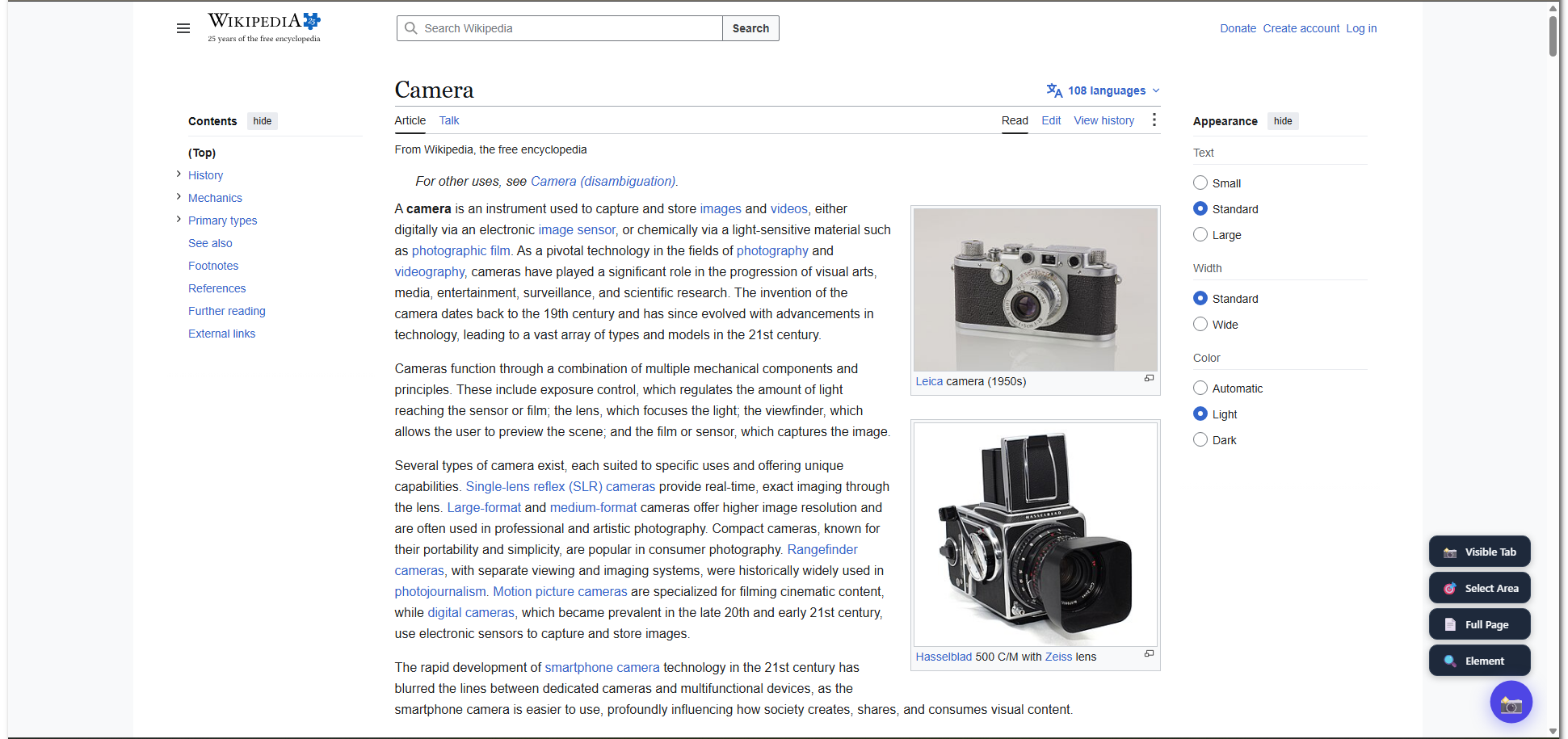Select Automatic color mode

(1200, 388)
